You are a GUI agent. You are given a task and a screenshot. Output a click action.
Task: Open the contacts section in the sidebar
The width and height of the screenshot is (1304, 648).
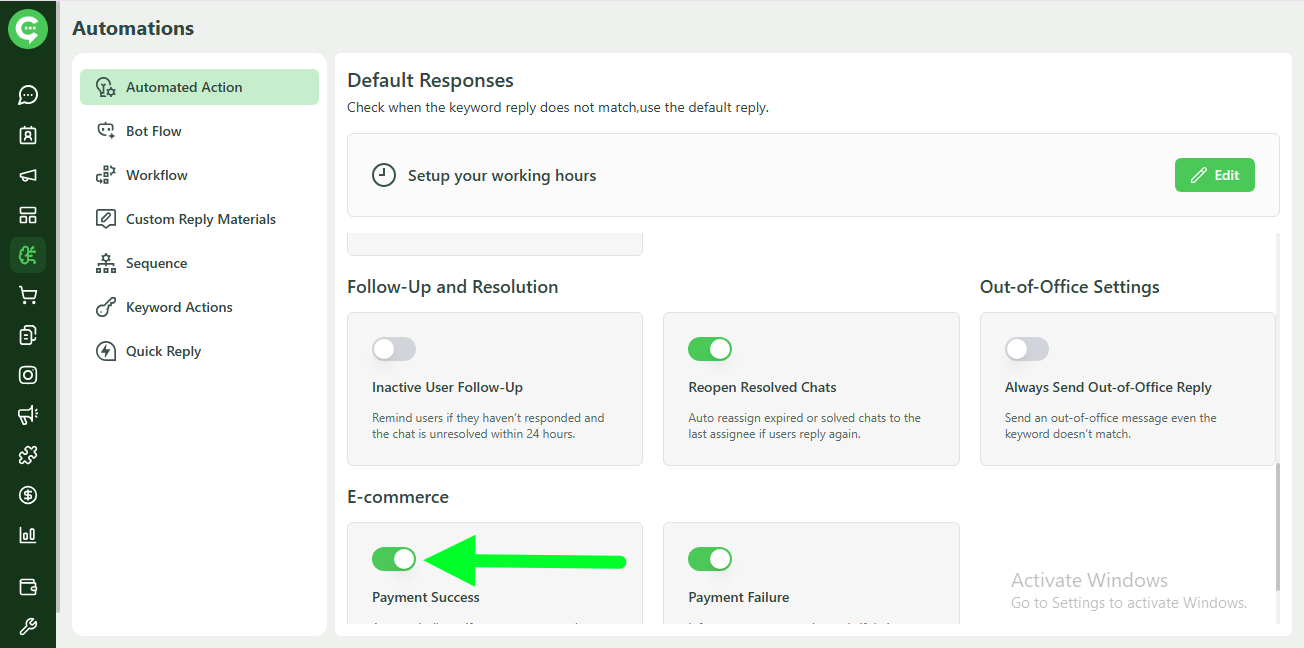click(x=27, y=135)
